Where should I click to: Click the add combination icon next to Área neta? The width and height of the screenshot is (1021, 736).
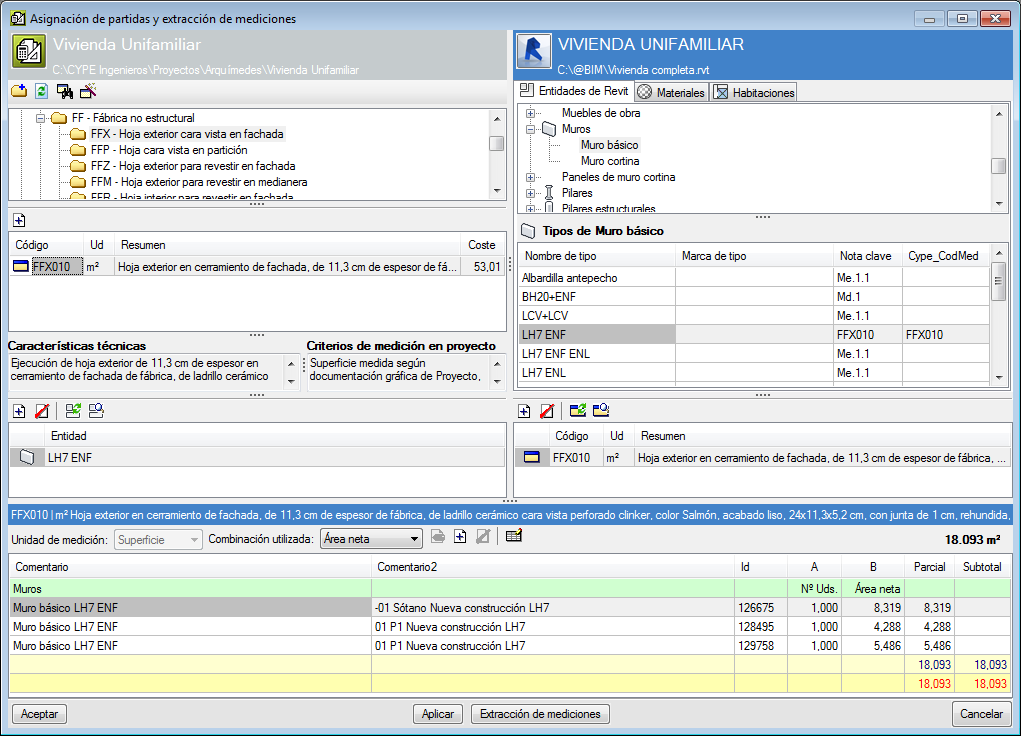(x=460, y=537)
